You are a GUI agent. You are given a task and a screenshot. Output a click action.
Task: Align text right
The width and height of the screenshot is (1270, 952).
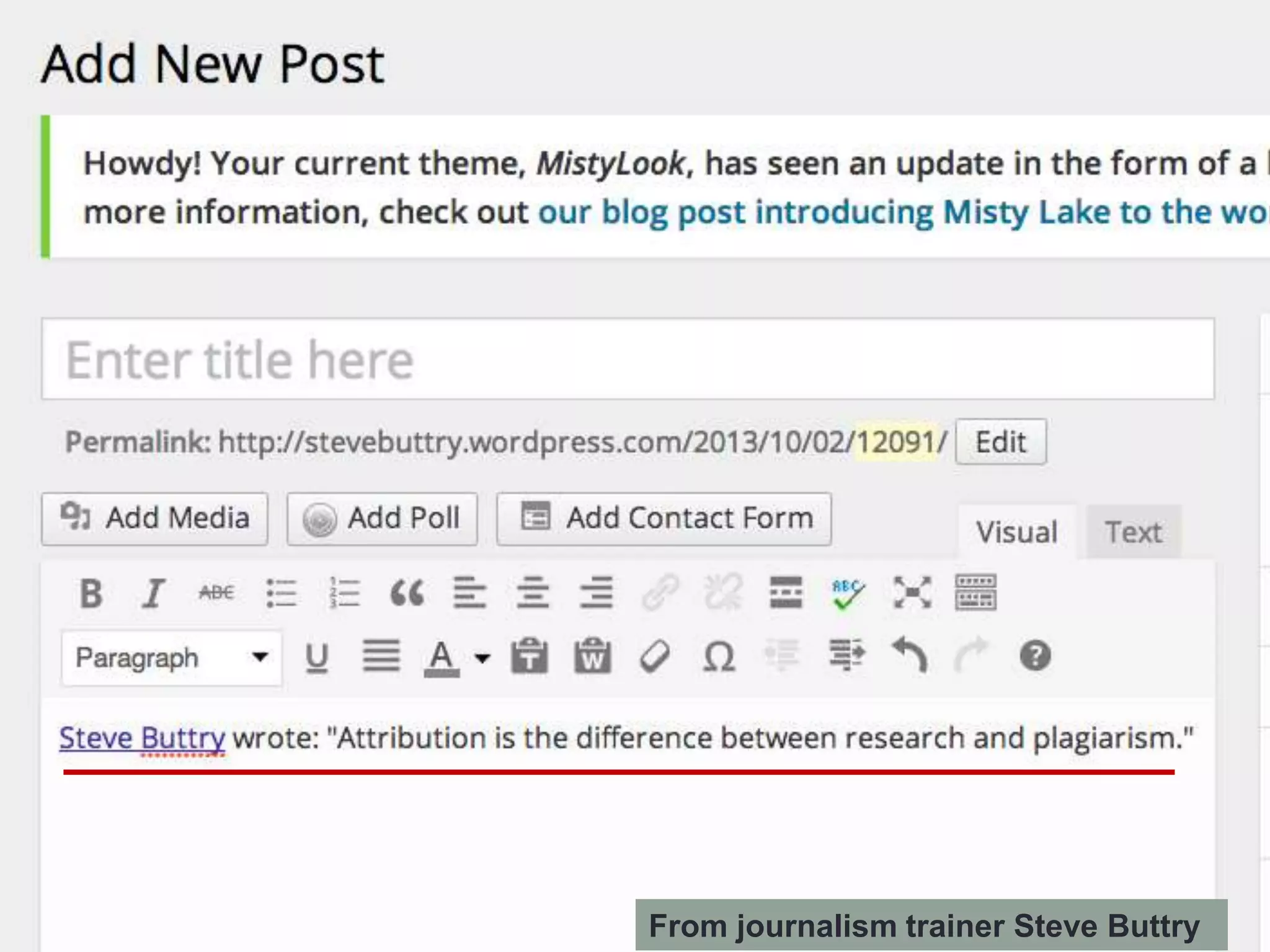click(596, 593)
